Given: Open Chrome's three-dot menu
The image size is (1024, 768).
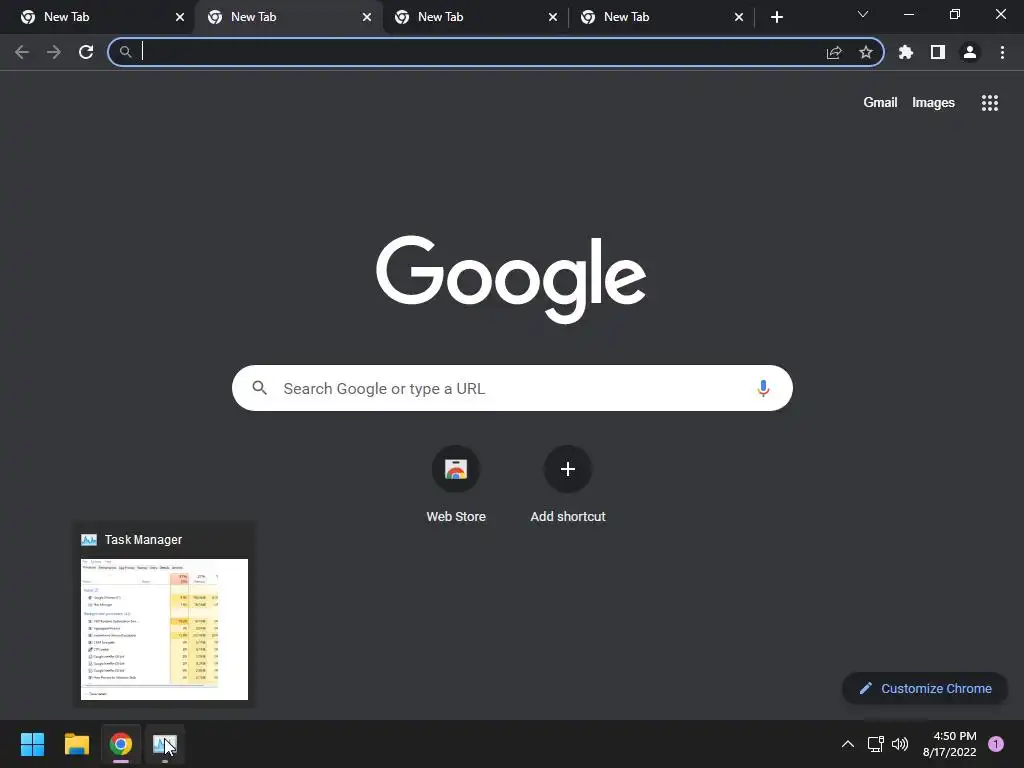Looking at the screenshot, I should click(x=1002, y=52).
